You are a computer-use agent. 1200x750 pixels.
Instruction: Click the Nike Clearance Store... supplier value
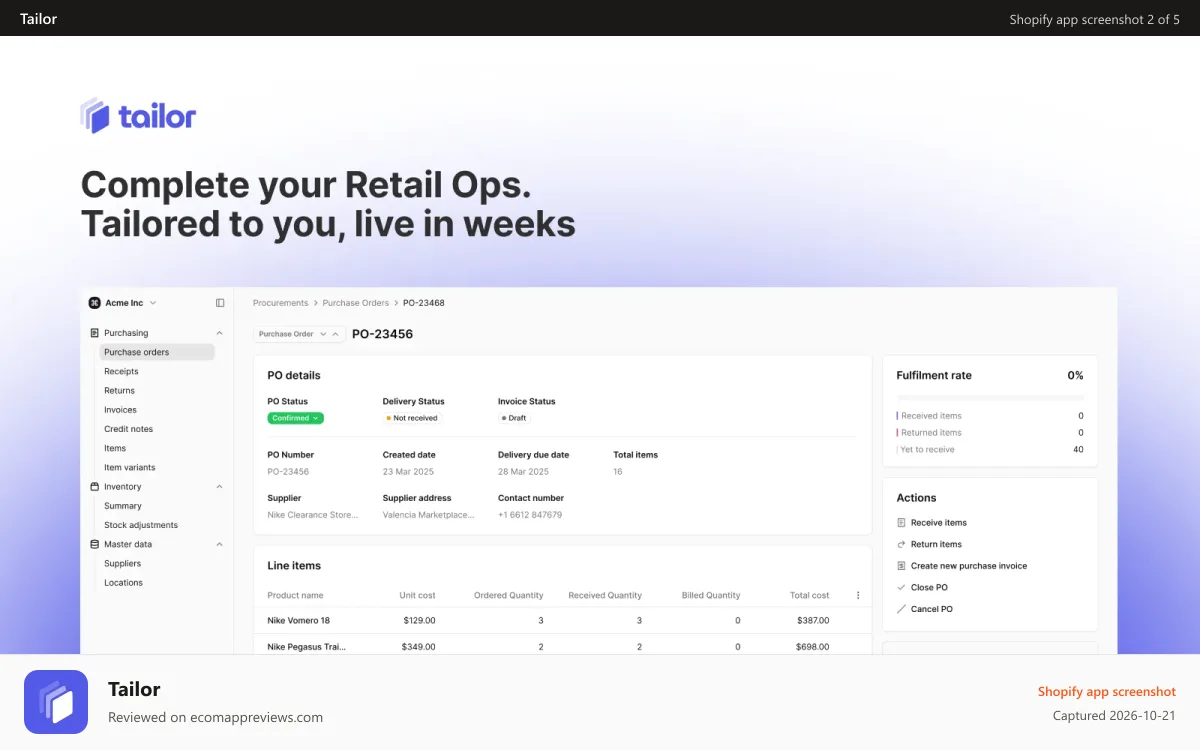312,515
